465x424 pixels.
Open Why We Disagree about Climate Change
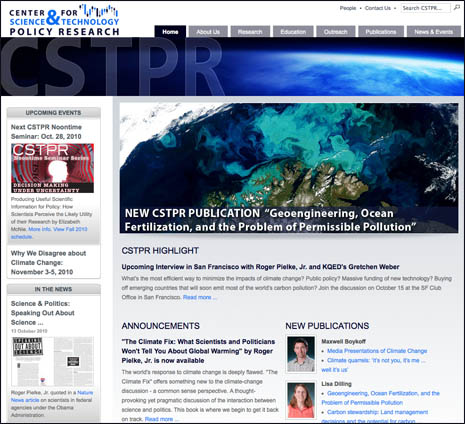point(48,262)
